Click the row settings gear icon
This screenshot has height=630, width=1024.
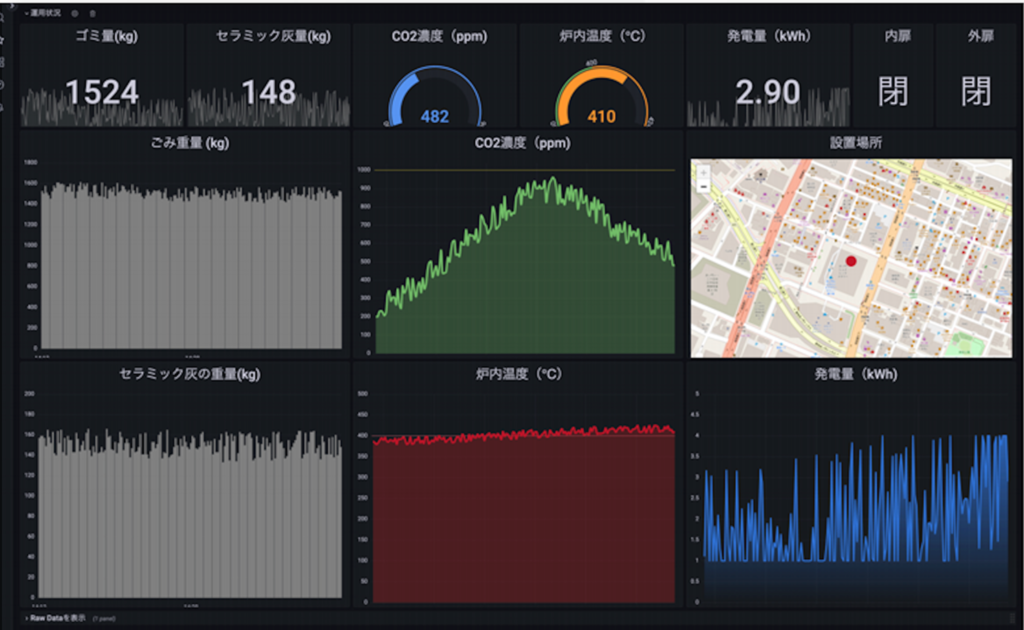75,13
